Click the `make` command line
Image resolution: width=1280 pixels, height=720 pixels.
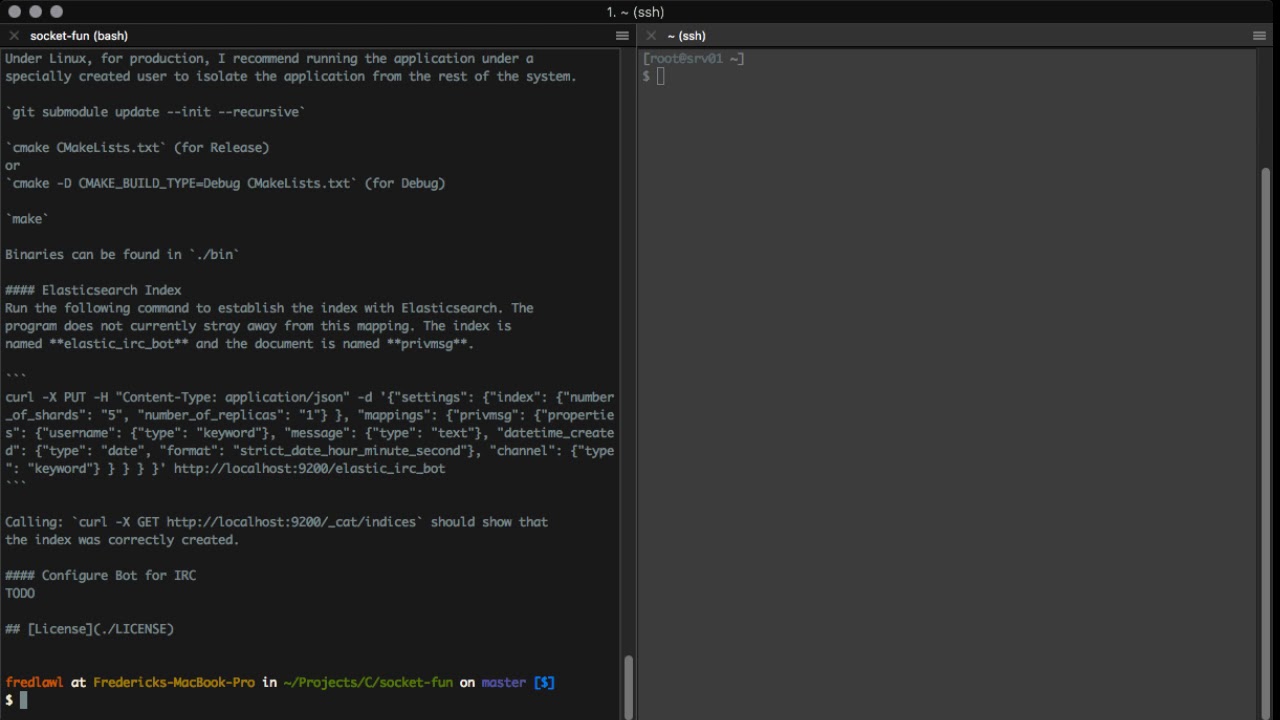point(27,219)
